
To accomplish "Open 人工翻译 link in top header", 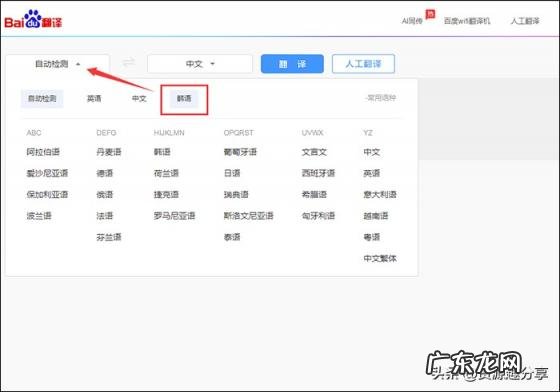I will [x=525, y=21].
